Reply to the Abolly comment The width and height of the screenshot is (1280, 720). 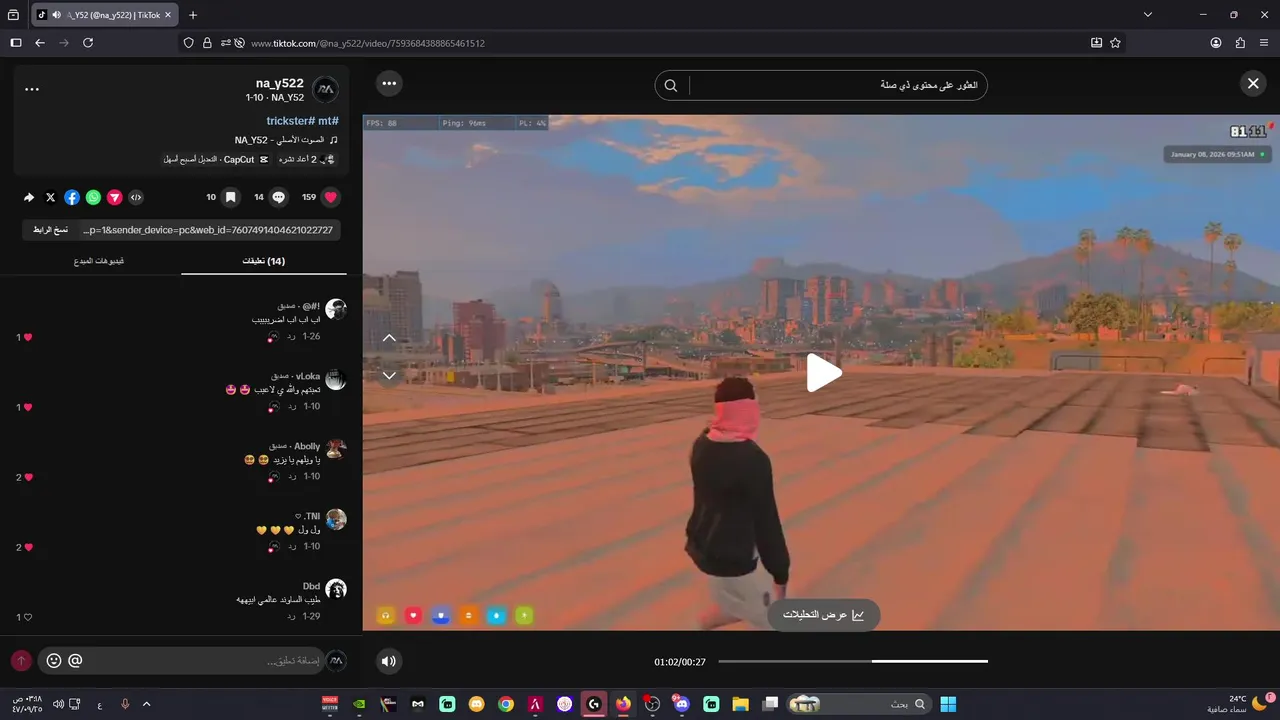pyautogui.click(x=292, y=477)
